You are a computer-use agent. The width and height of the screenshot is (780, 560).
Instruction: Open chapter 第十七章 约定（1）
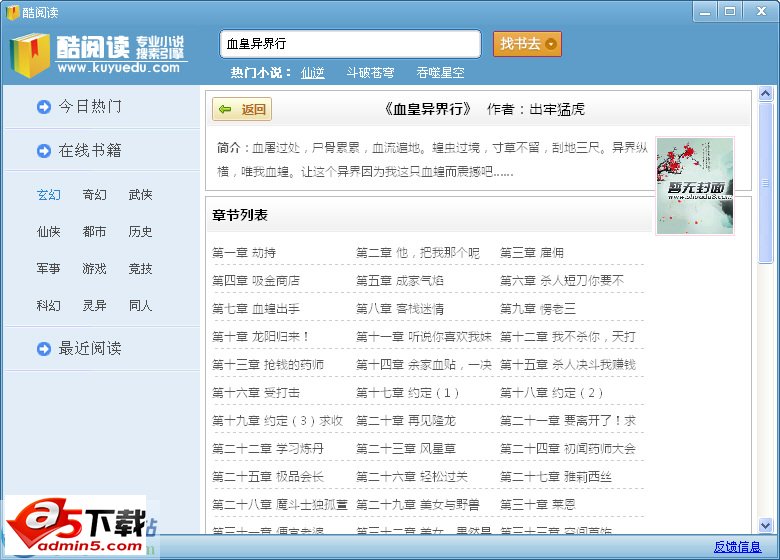click(408, 393)
